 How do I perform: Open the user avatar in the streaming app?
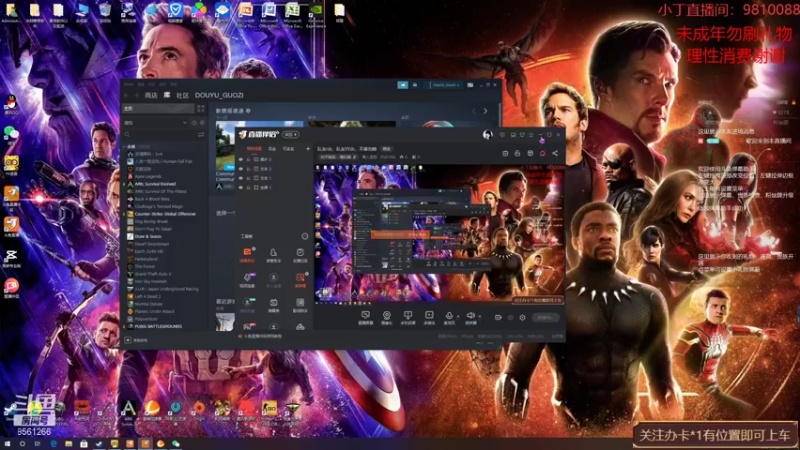(487, 134)
